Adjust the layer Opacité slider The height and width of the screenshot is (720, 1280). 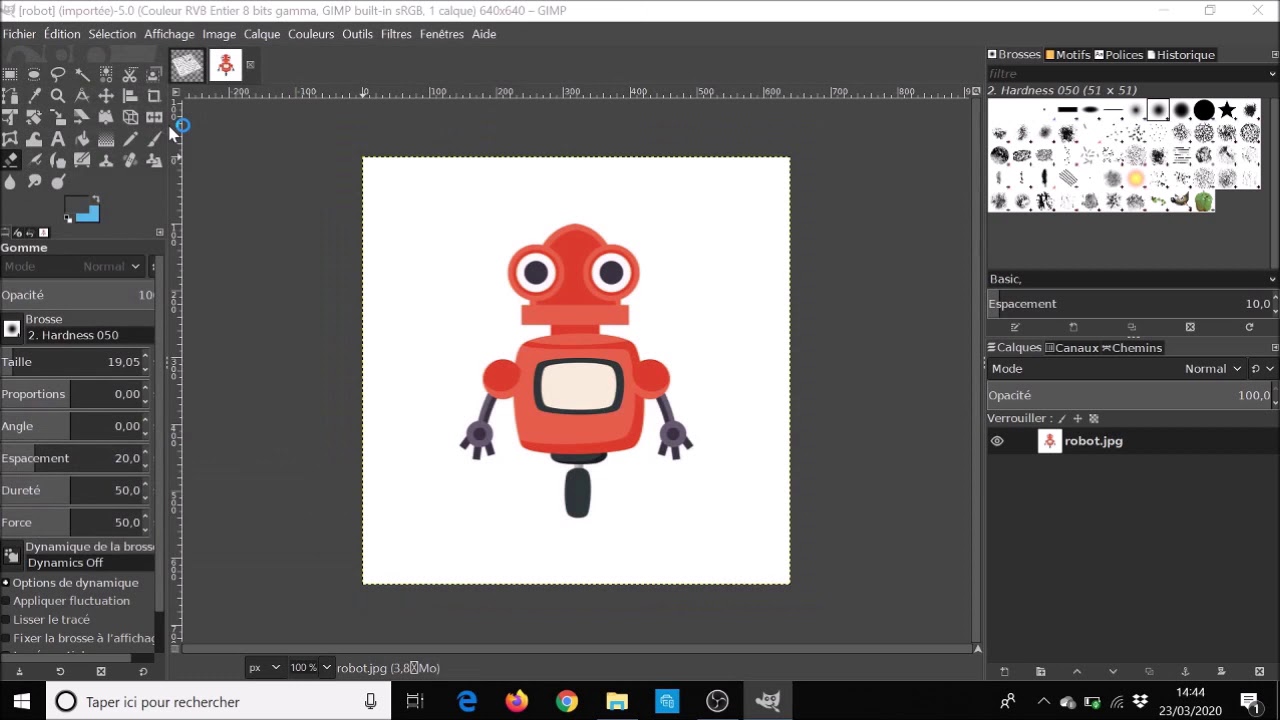pos(1130,395)
